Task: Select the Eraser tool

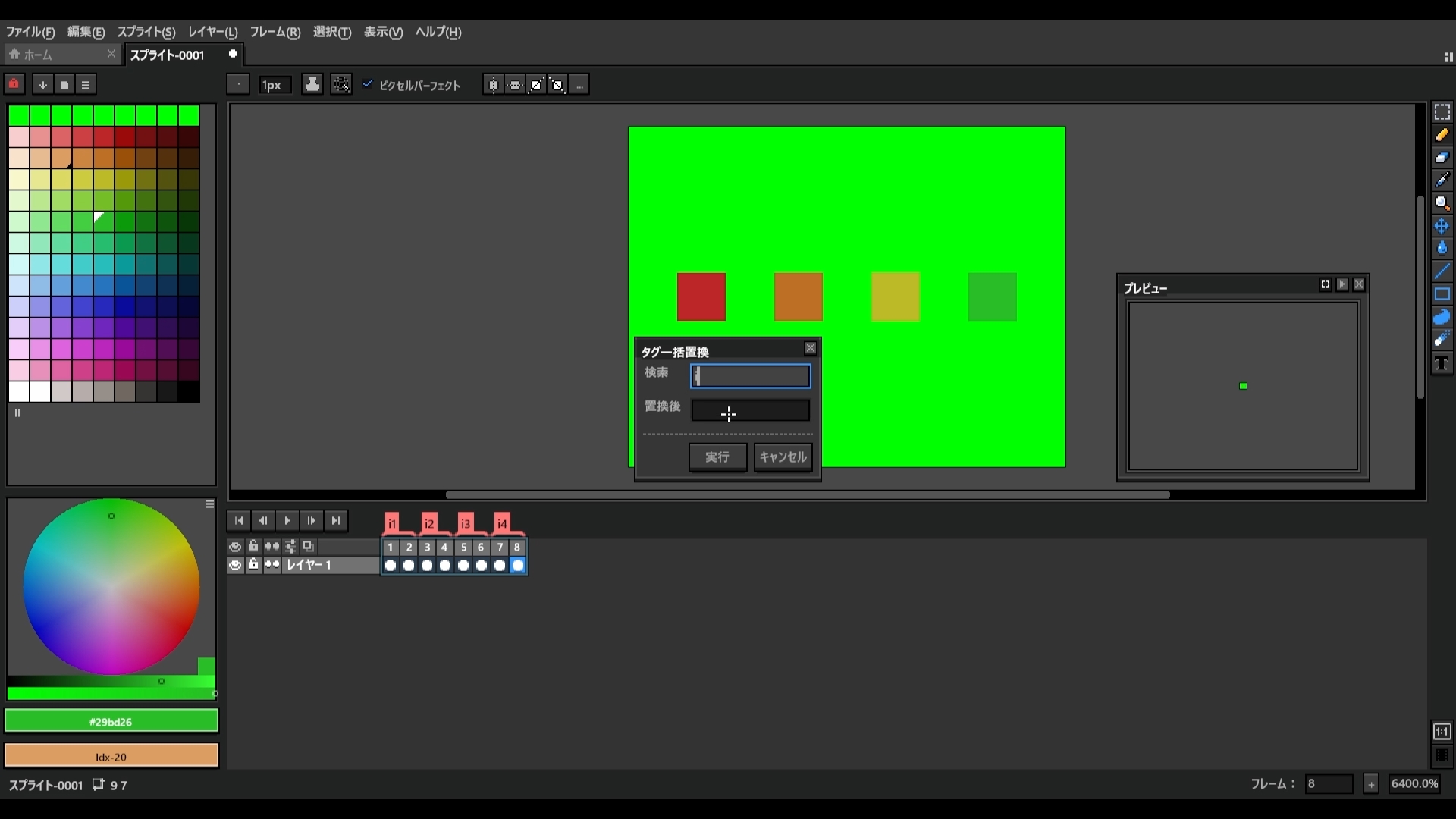Action: (x=1442, y=157)
